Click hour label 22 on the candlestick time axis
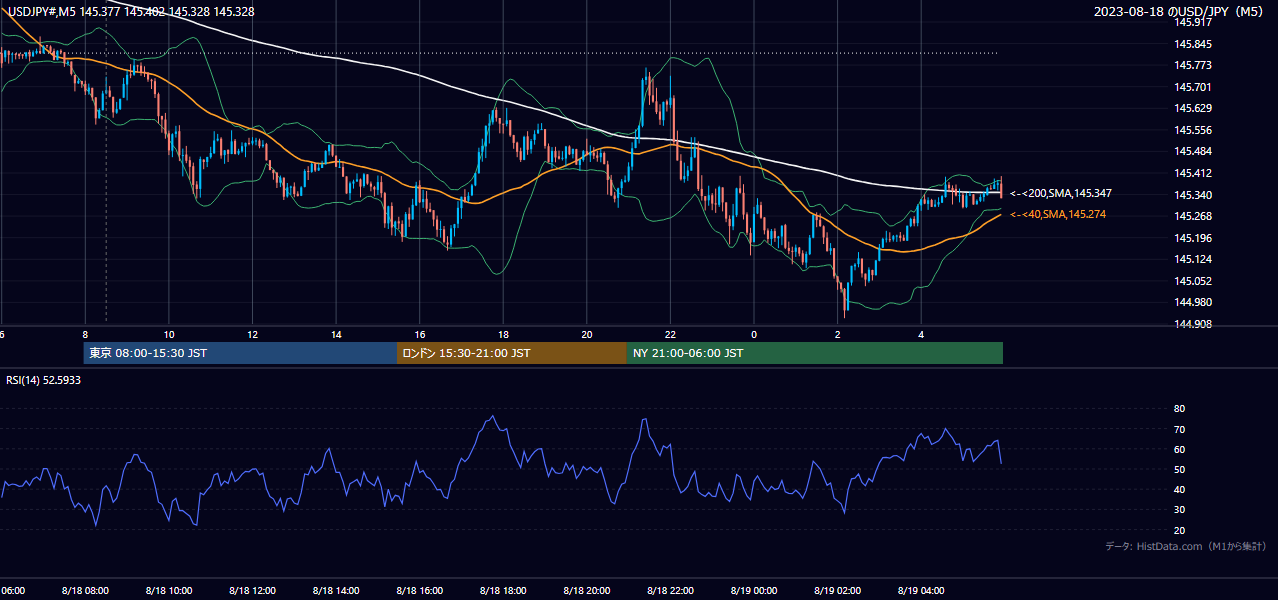 tap(670, 334)
